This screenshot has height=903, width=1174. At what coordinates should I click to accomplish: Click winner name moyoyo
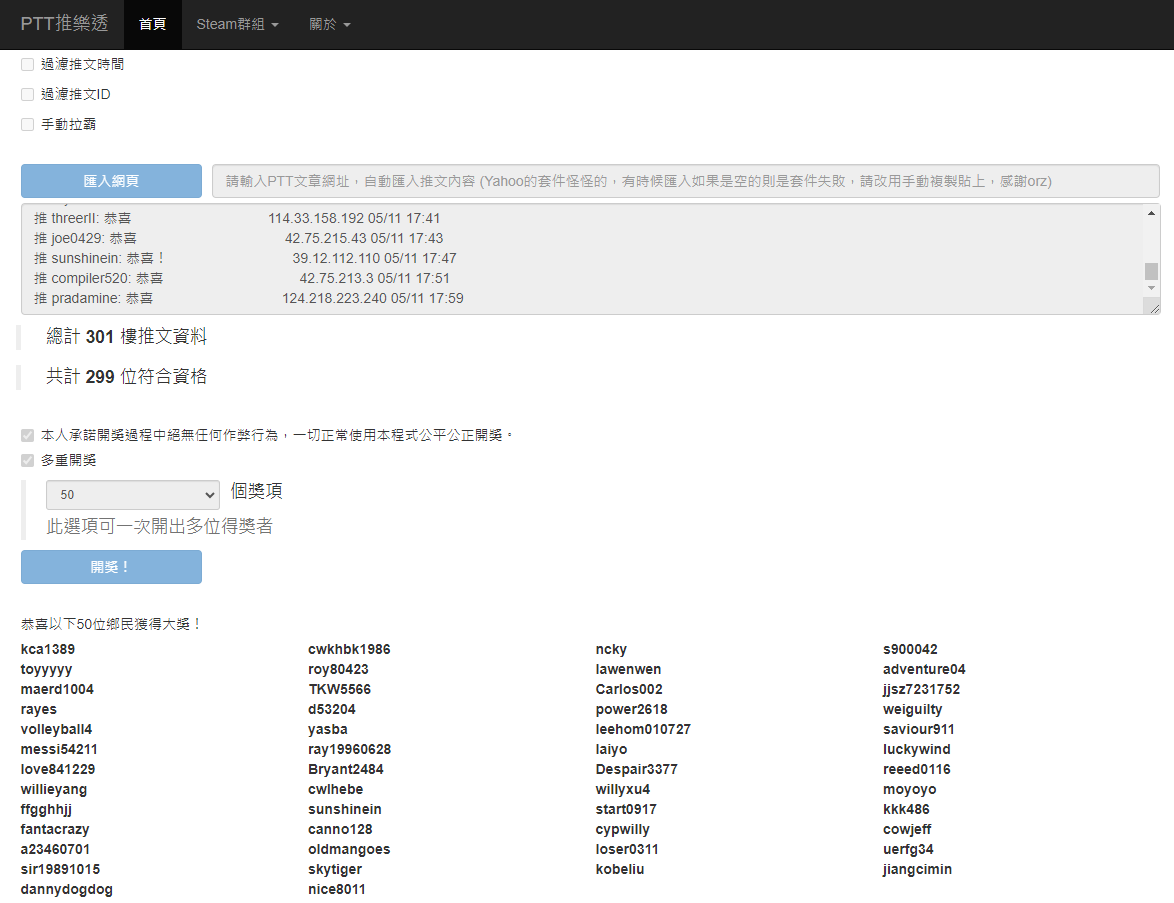[910, 789]
